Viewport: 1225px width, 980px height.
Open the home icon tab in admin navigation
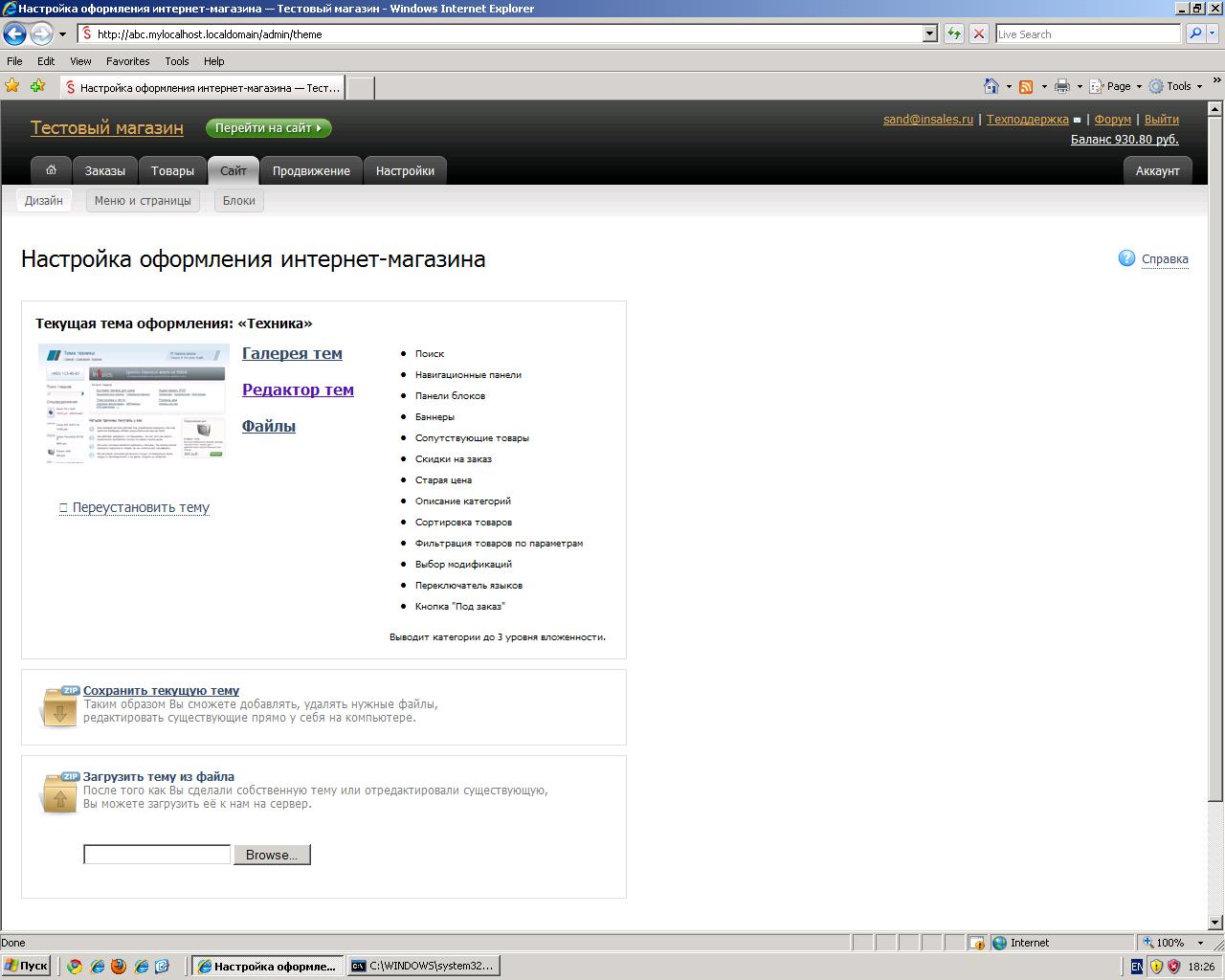52,170
